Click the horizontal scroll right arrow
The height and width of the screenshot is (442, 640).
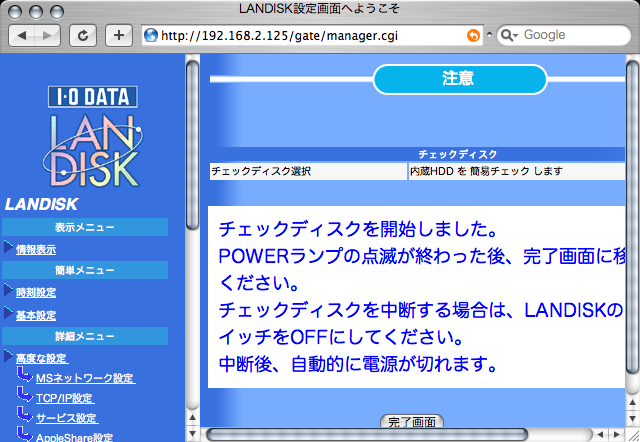(x=616, y=435)
